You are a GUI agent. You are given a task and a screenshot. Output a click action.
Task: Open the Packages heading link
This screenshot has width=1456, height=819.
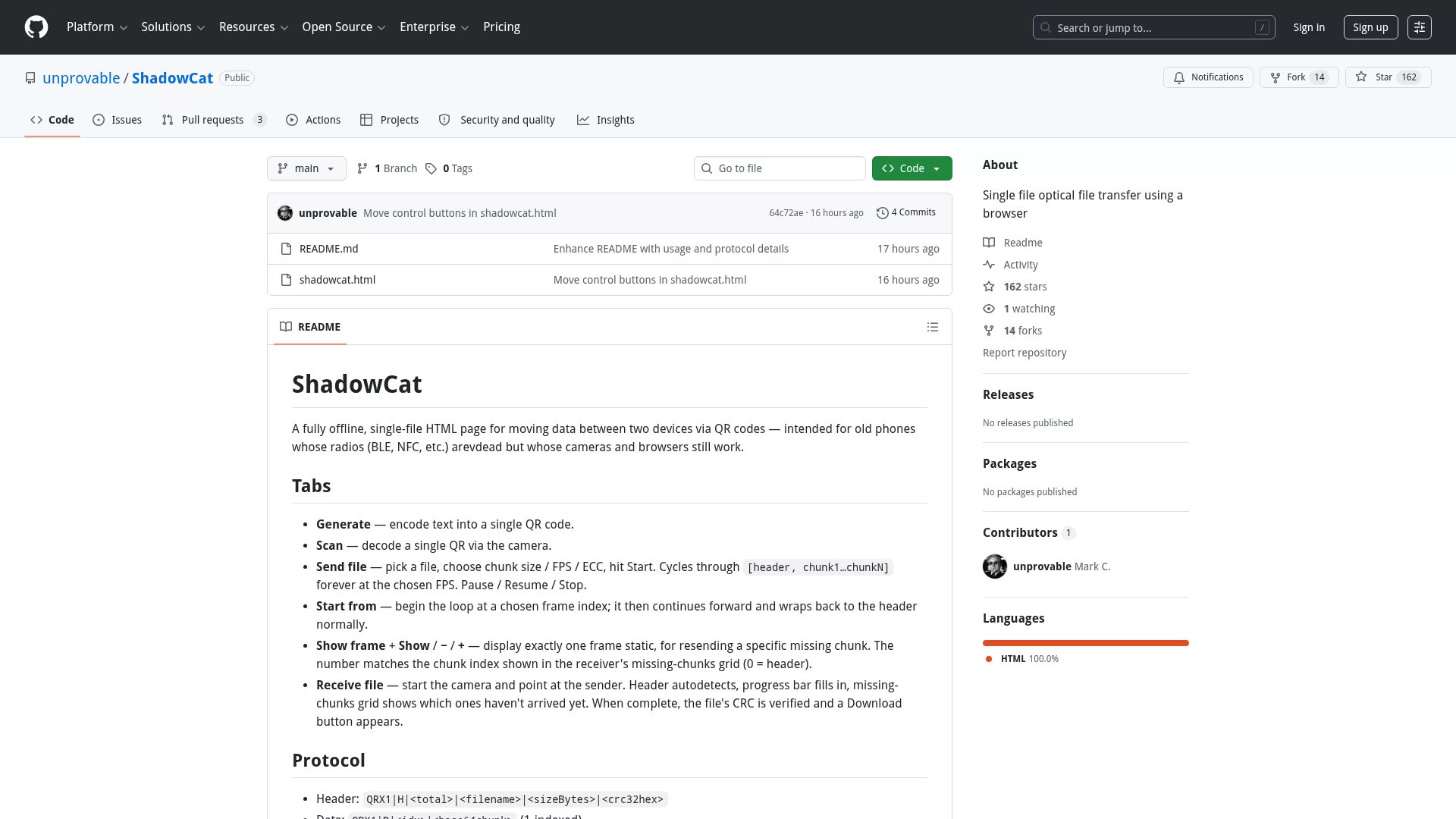pos(1009,463)
